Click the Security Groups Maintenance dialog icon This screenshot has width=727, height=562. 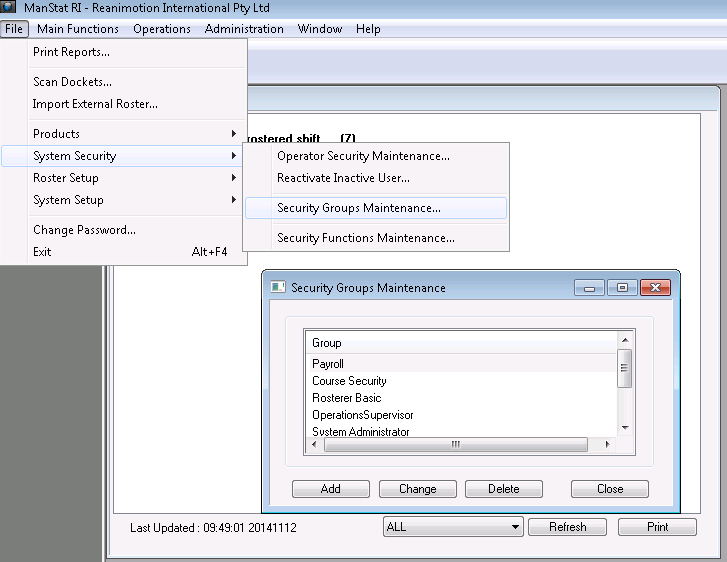tap(279, 288)
